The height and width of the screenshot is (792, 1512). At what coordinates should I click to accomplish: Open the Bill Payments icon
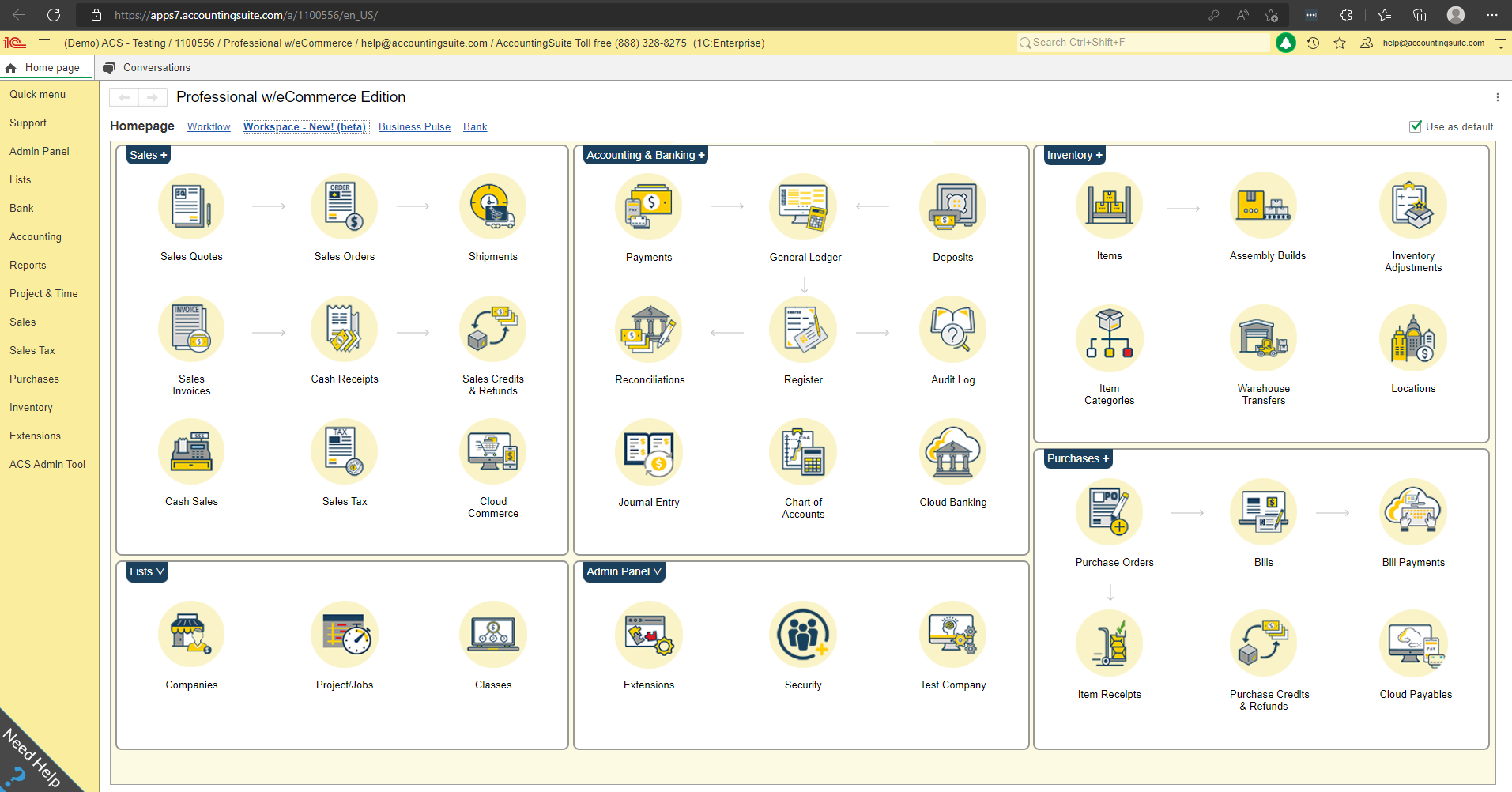1413,512
